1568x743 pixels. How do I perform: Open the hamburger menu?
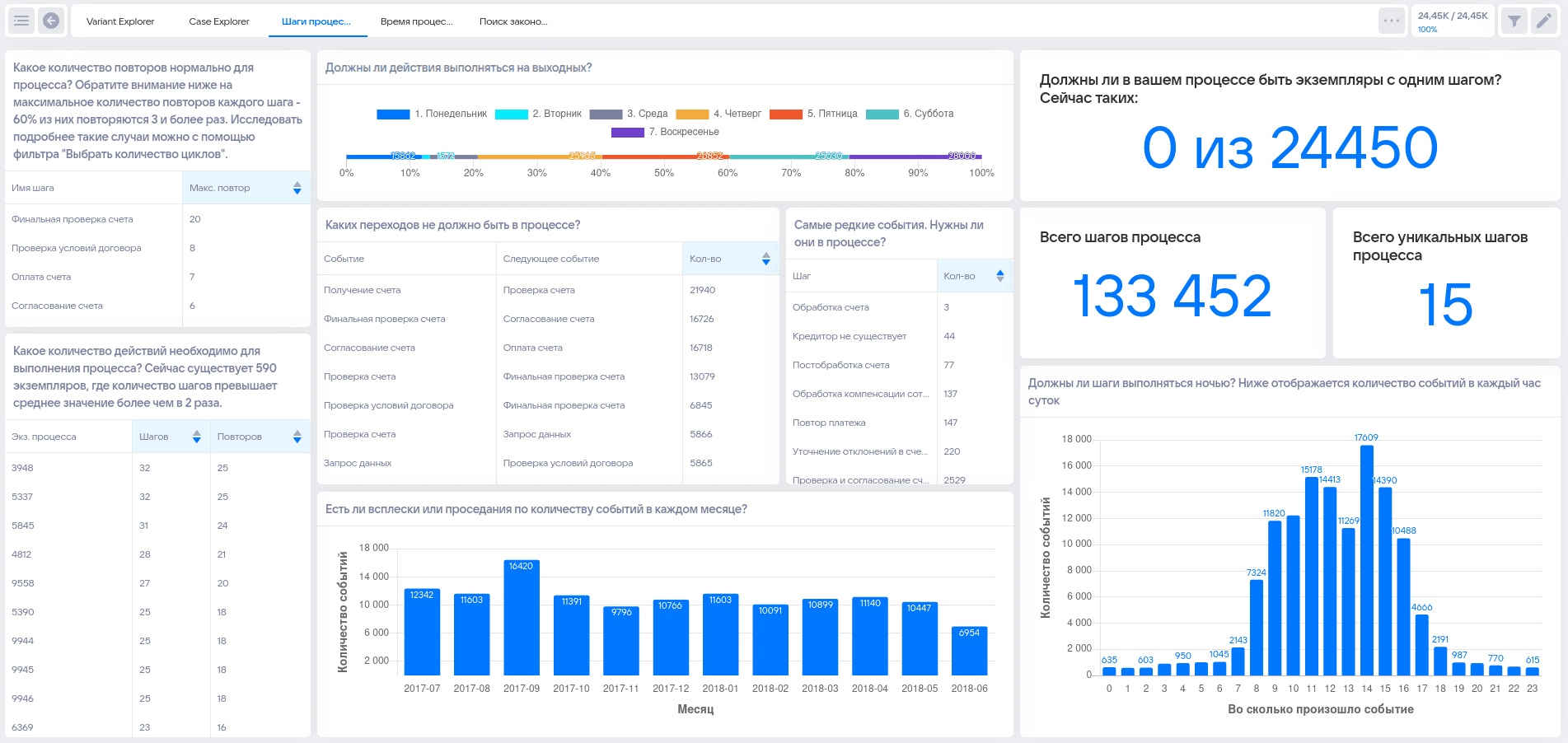21,21
